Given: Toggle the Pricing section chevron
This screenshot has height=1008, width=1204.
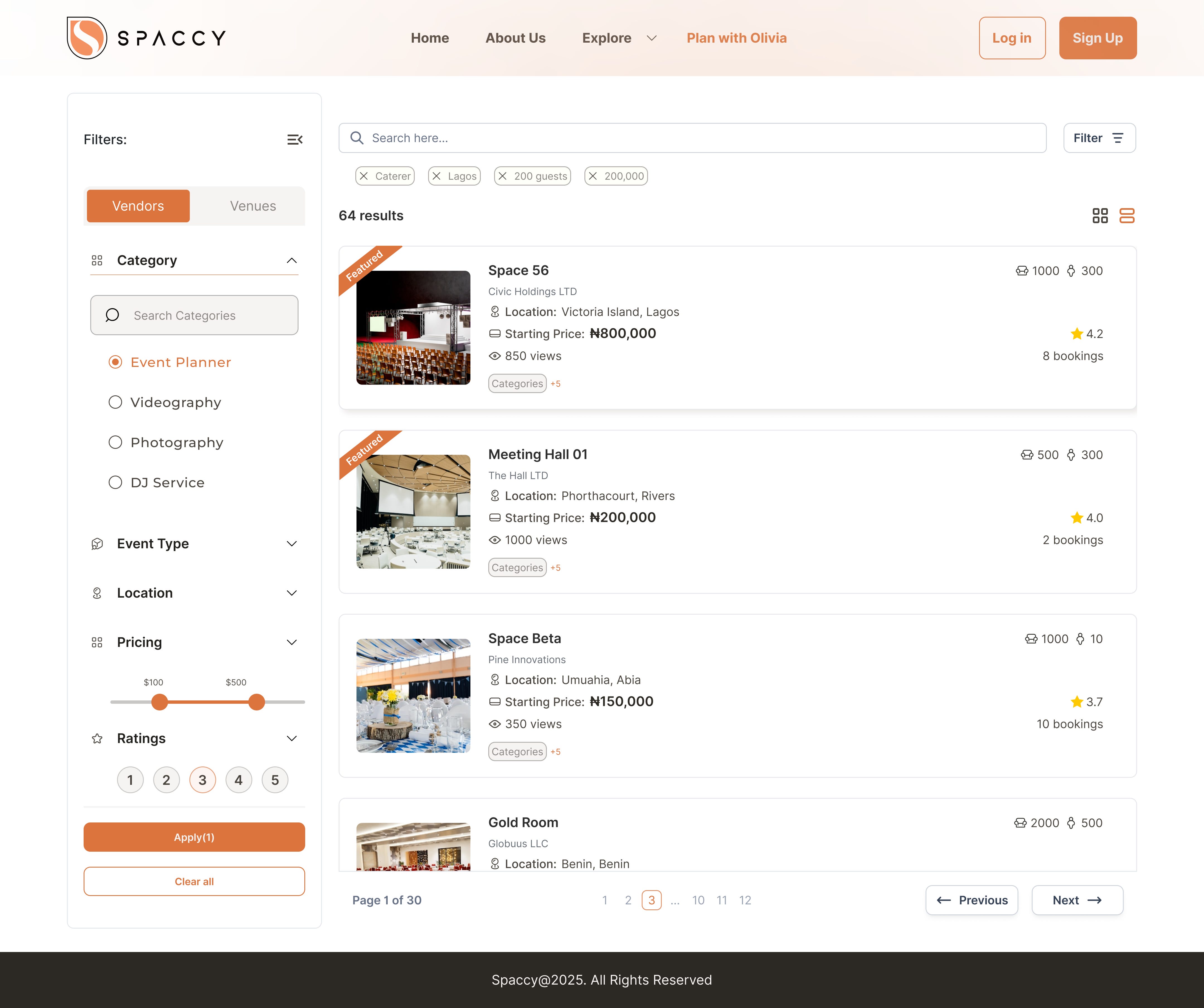Looking at the screenshot, I should tap(292, 642).
